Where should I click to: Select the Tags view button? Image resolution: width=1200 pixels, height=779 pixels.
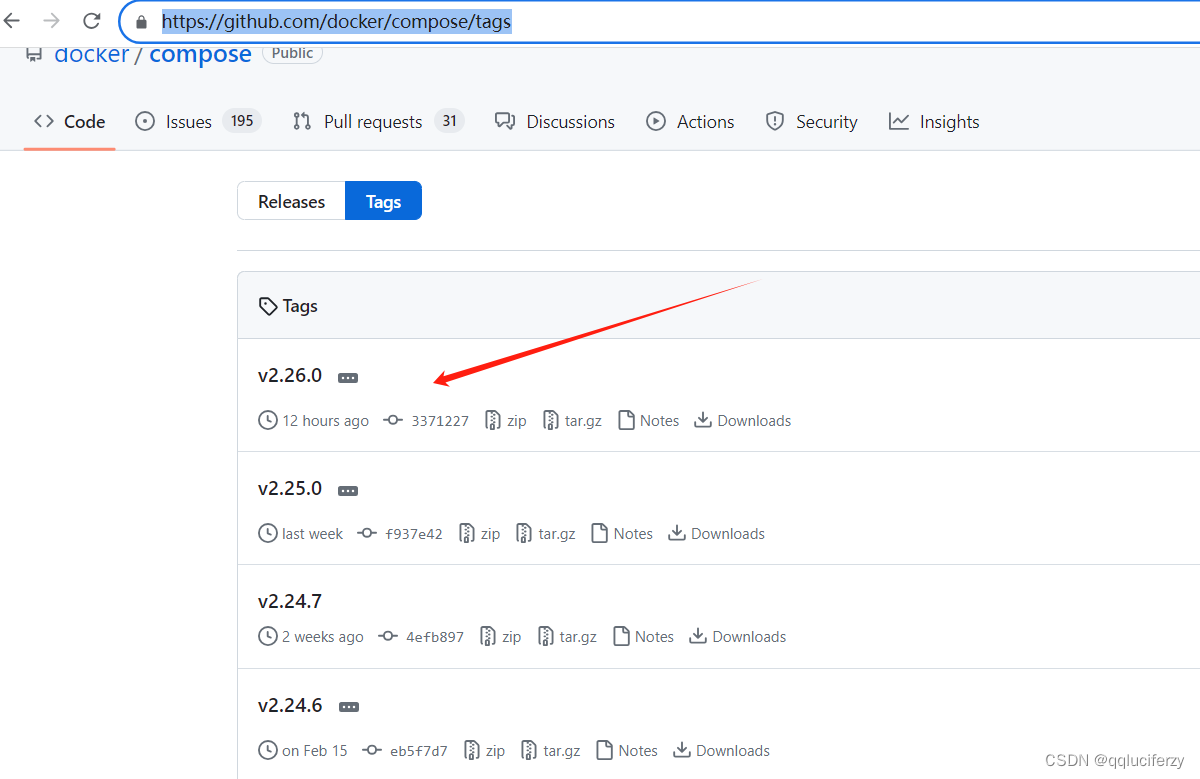383,201
